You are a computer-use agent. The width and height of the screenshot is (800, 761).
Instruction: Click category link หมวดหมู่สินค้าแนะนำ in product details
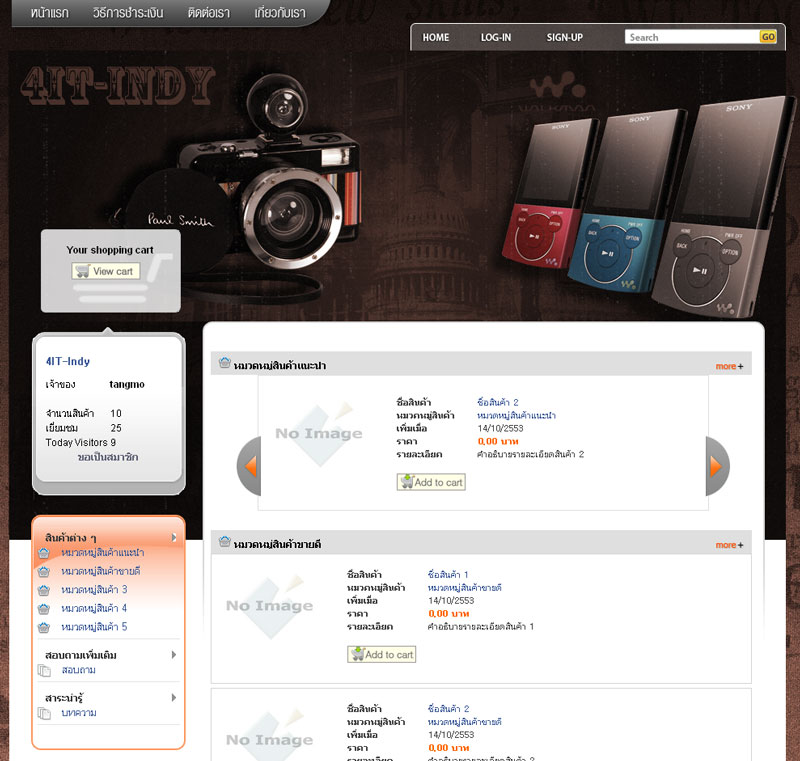[x=516, y=416]
